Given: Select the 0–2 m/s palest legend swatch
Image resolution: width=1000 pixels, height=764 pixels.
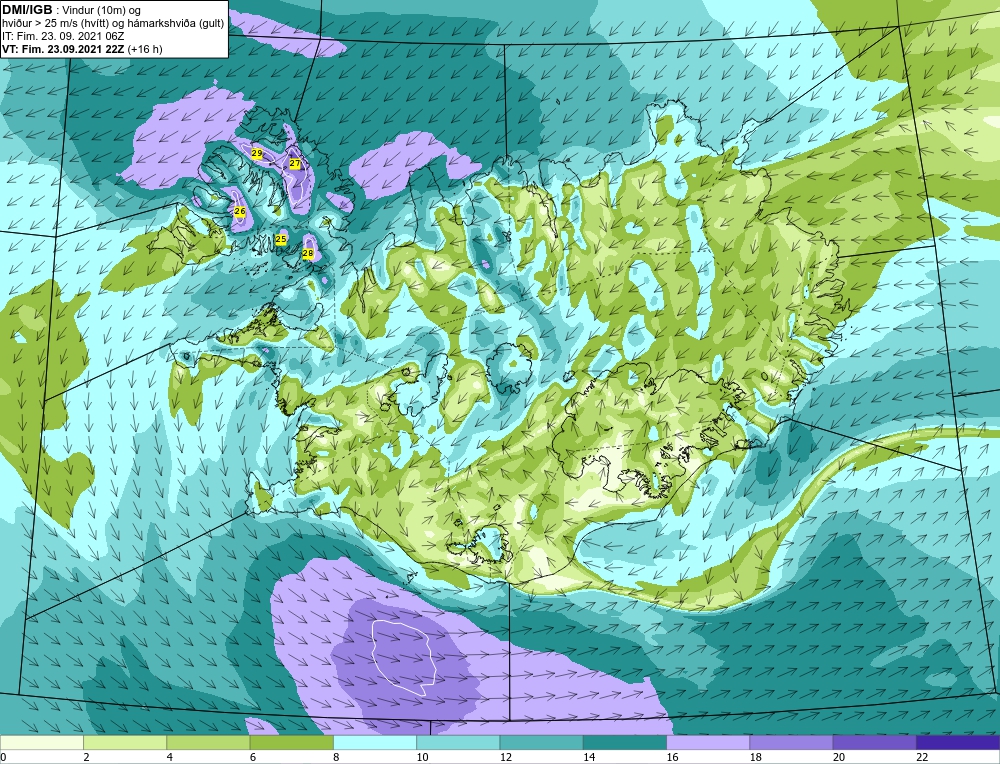Looking at the screenshot, I should (41, 742).
